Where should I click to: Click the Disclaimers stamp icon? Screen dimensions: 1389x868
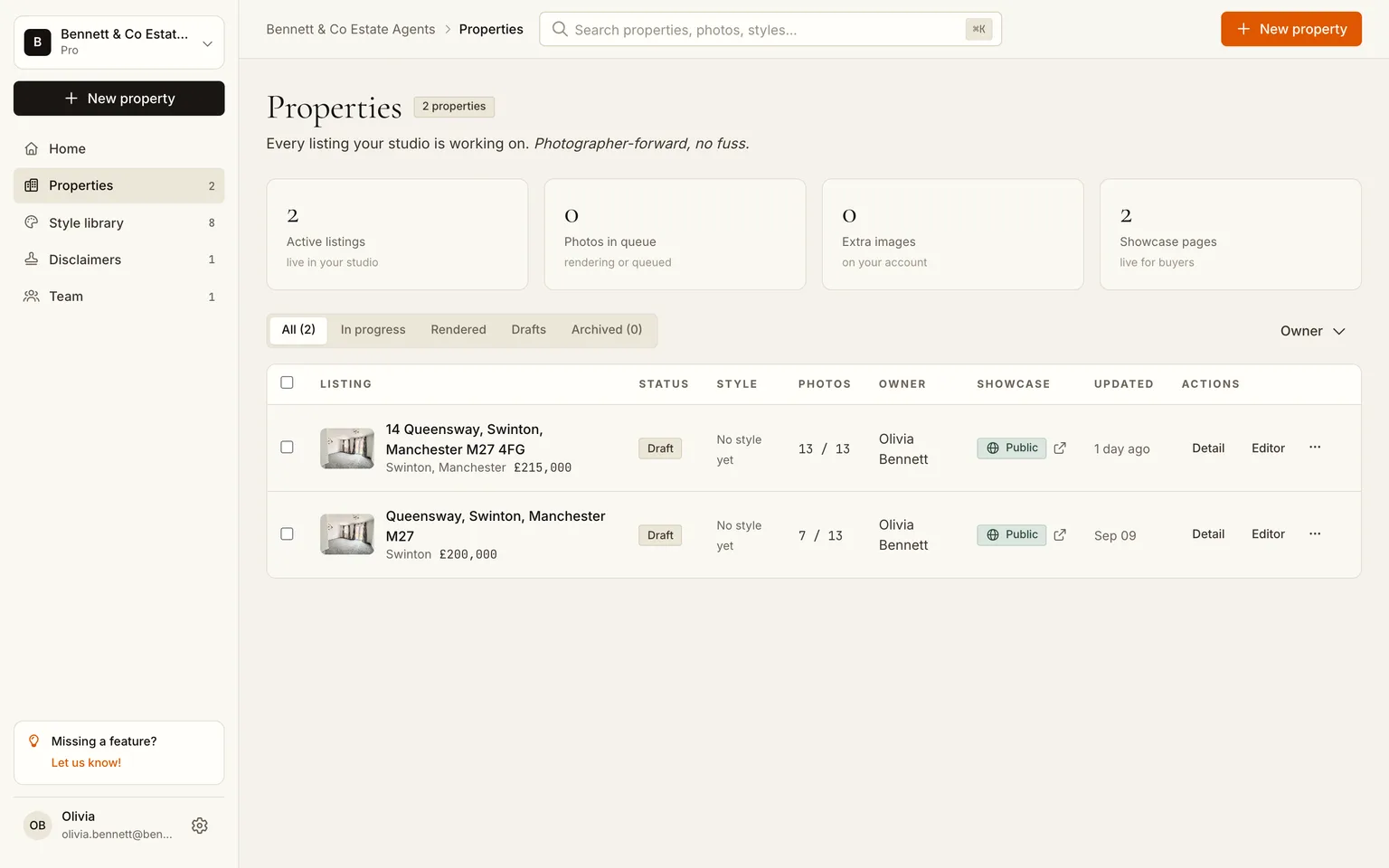(x=32, y=259)
